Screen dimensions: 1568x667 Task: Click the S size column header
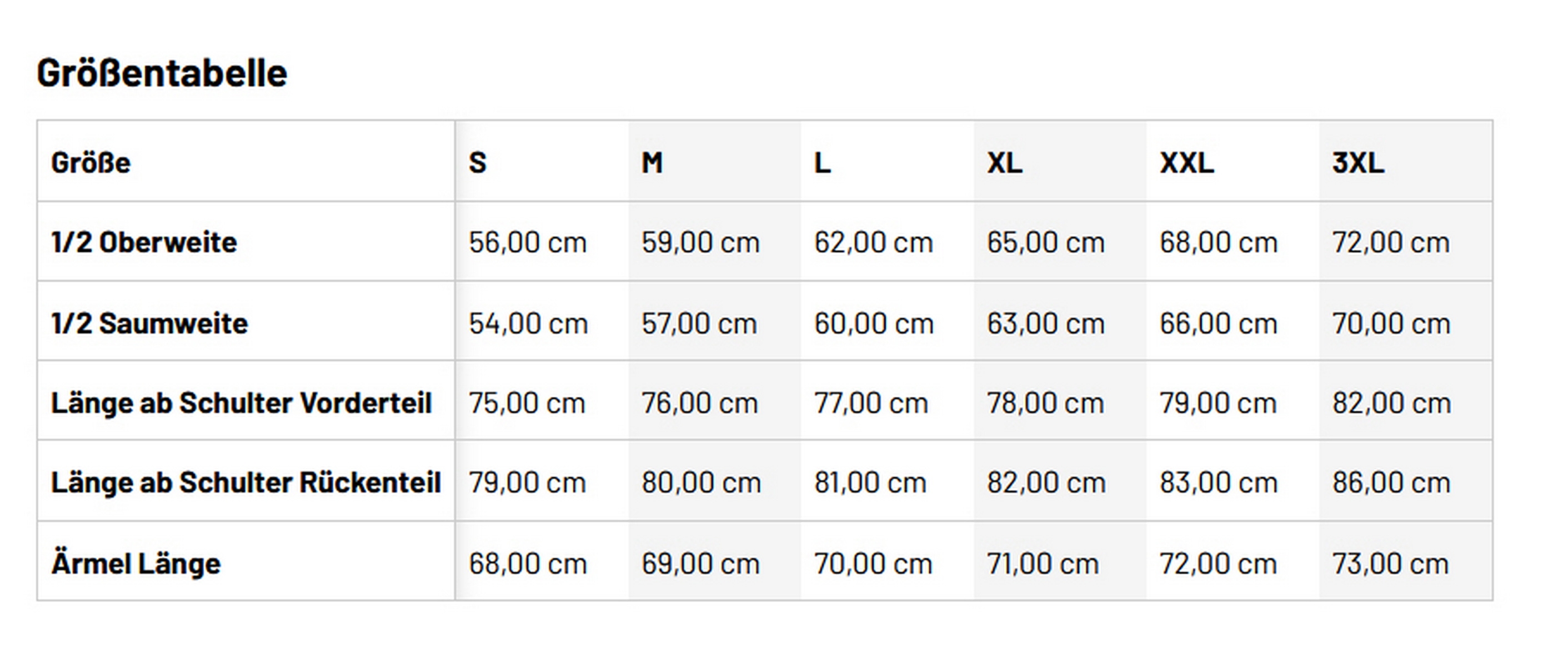pyautogui.click(x=478, y=163)
